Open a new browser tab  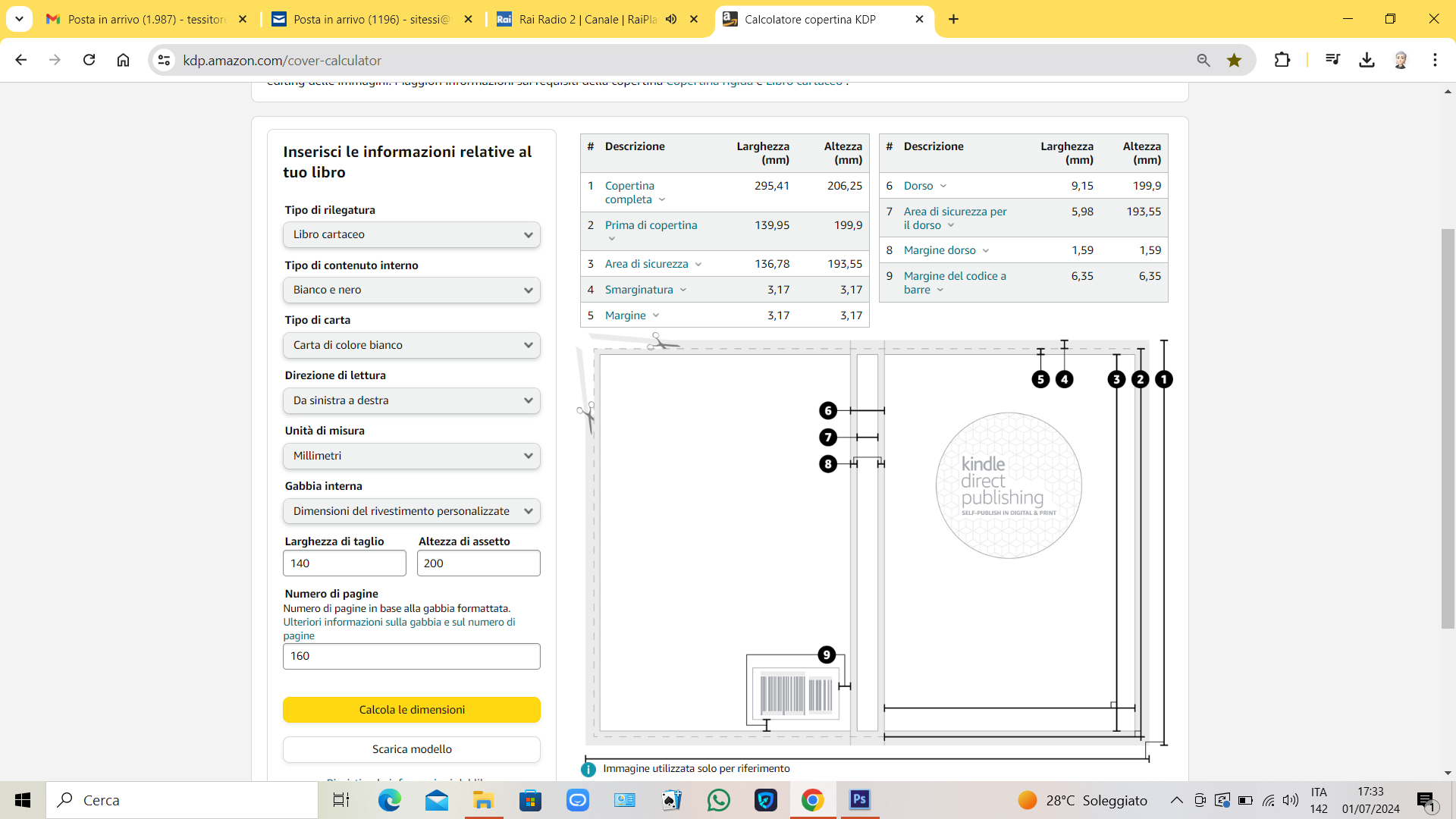point(953,19)
